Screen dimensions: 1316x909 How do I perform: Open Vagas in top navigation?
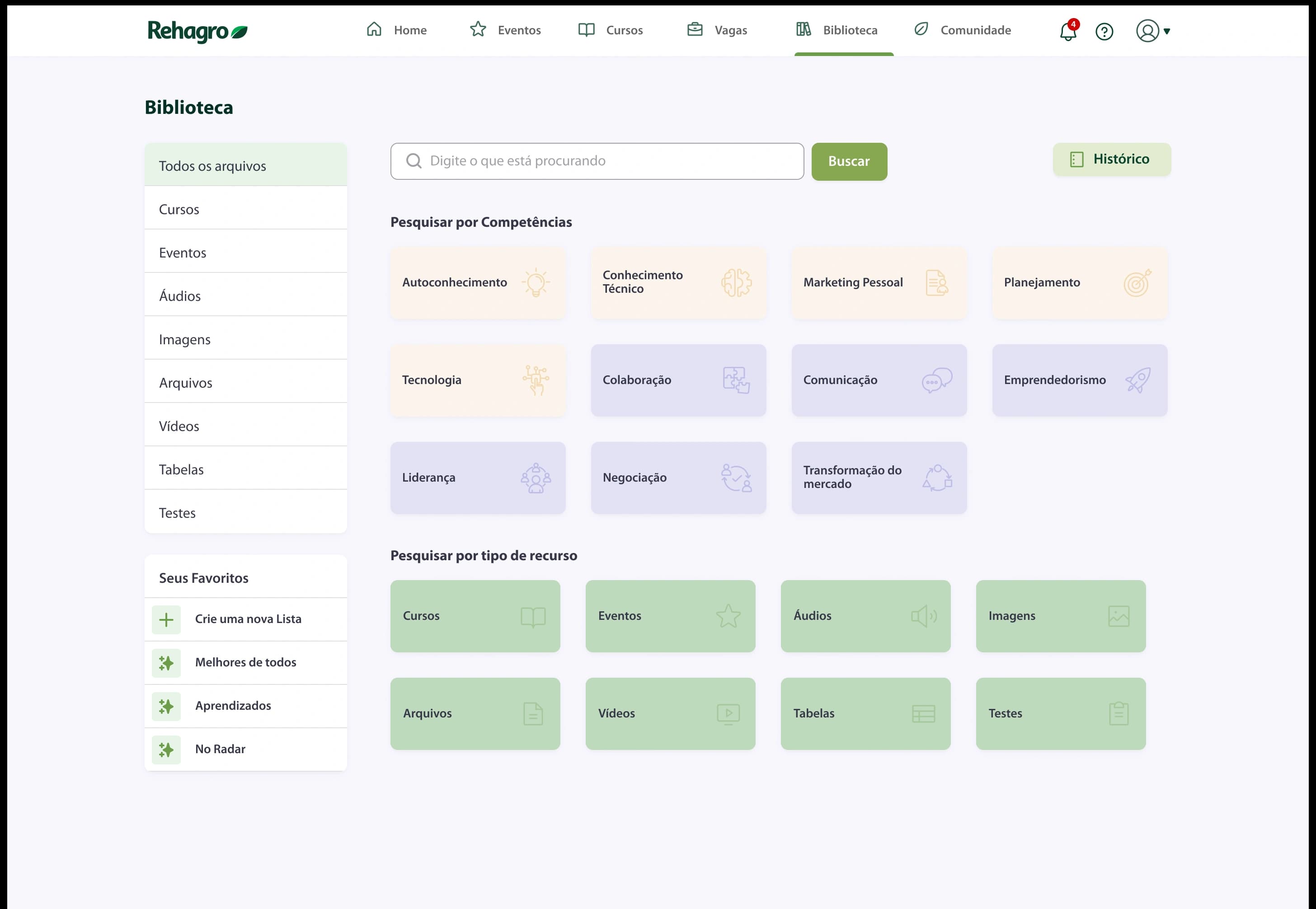(x=717, y=30)
